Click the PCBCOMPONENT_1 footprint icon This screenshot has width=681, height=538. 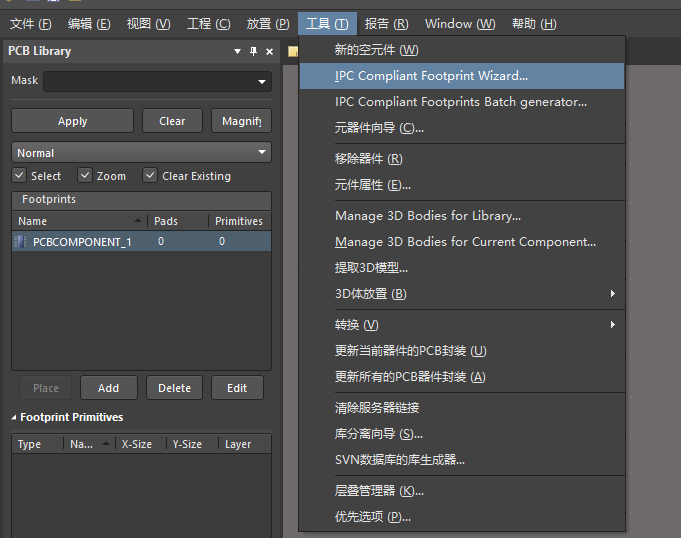pos(20,241)
